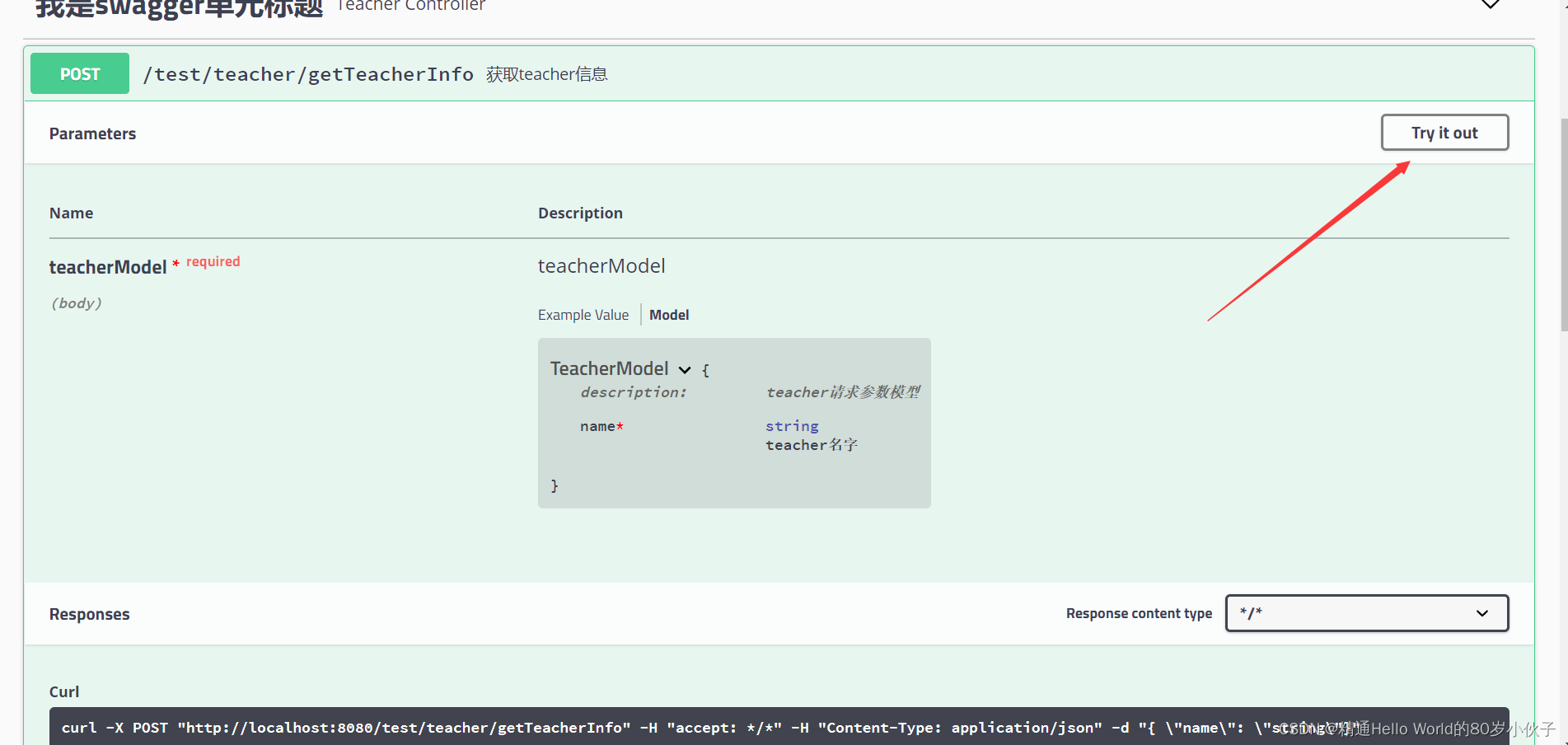
Task: Click the 'teacher名字' property description
Action: [812, 445]
